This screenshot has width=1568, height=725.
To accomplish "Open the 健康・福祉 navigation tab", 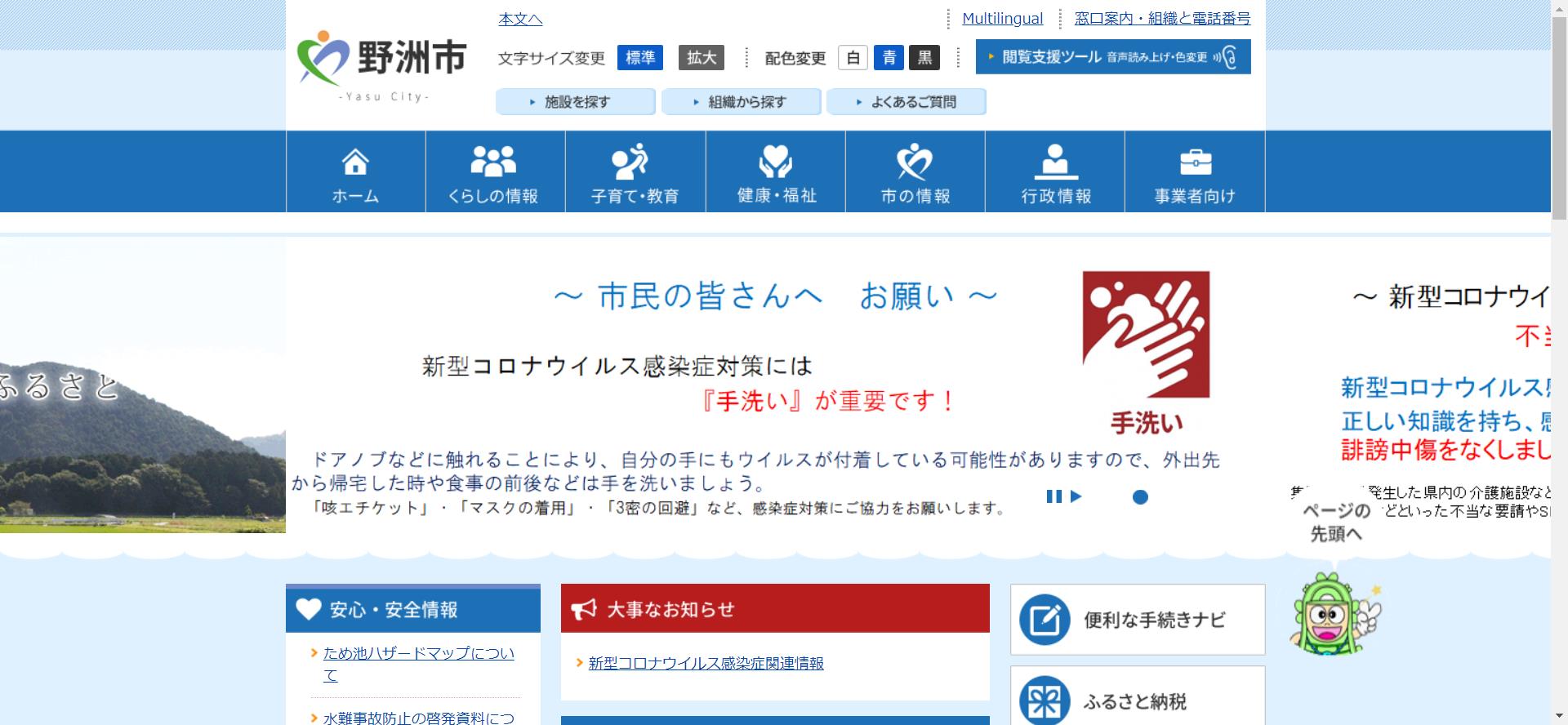I will pos(776,171).
